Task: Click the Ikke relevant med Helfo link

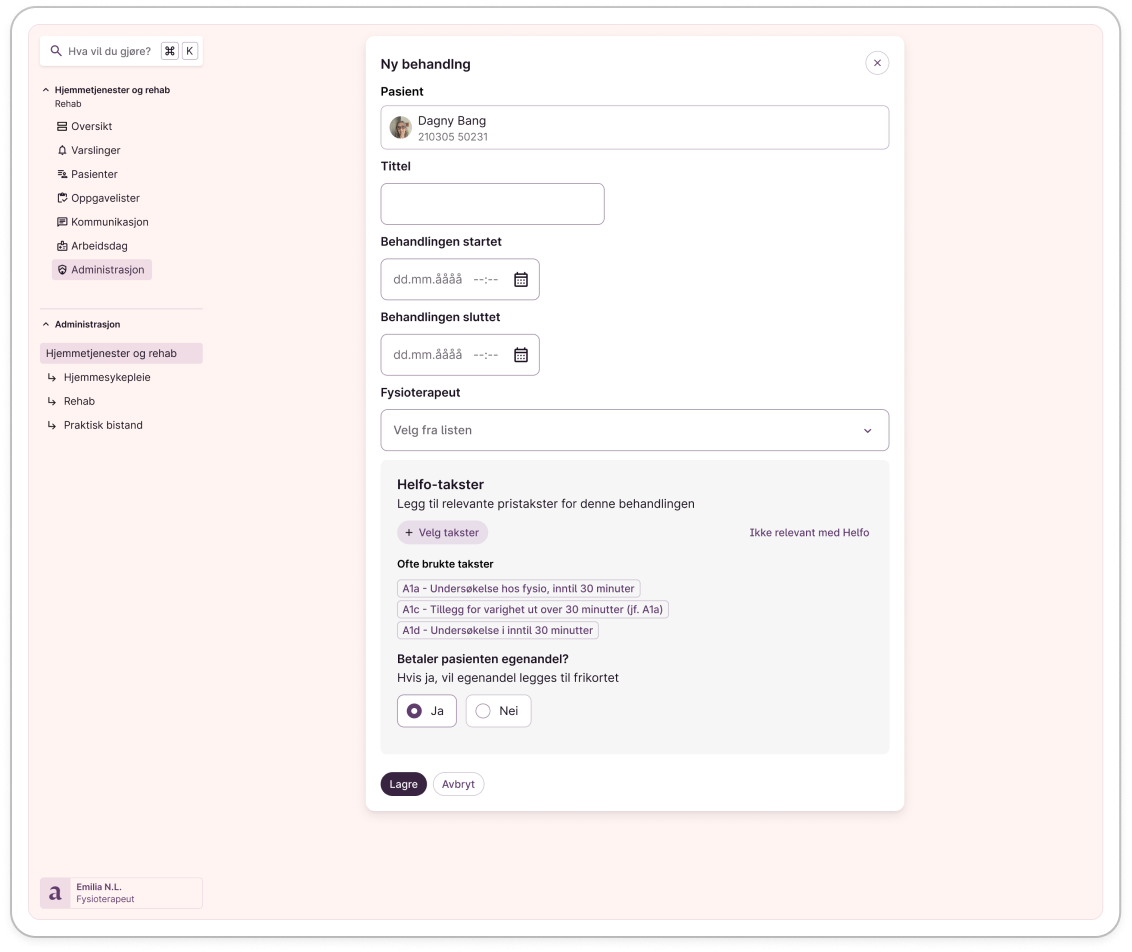Action: (x=809, y=533)
